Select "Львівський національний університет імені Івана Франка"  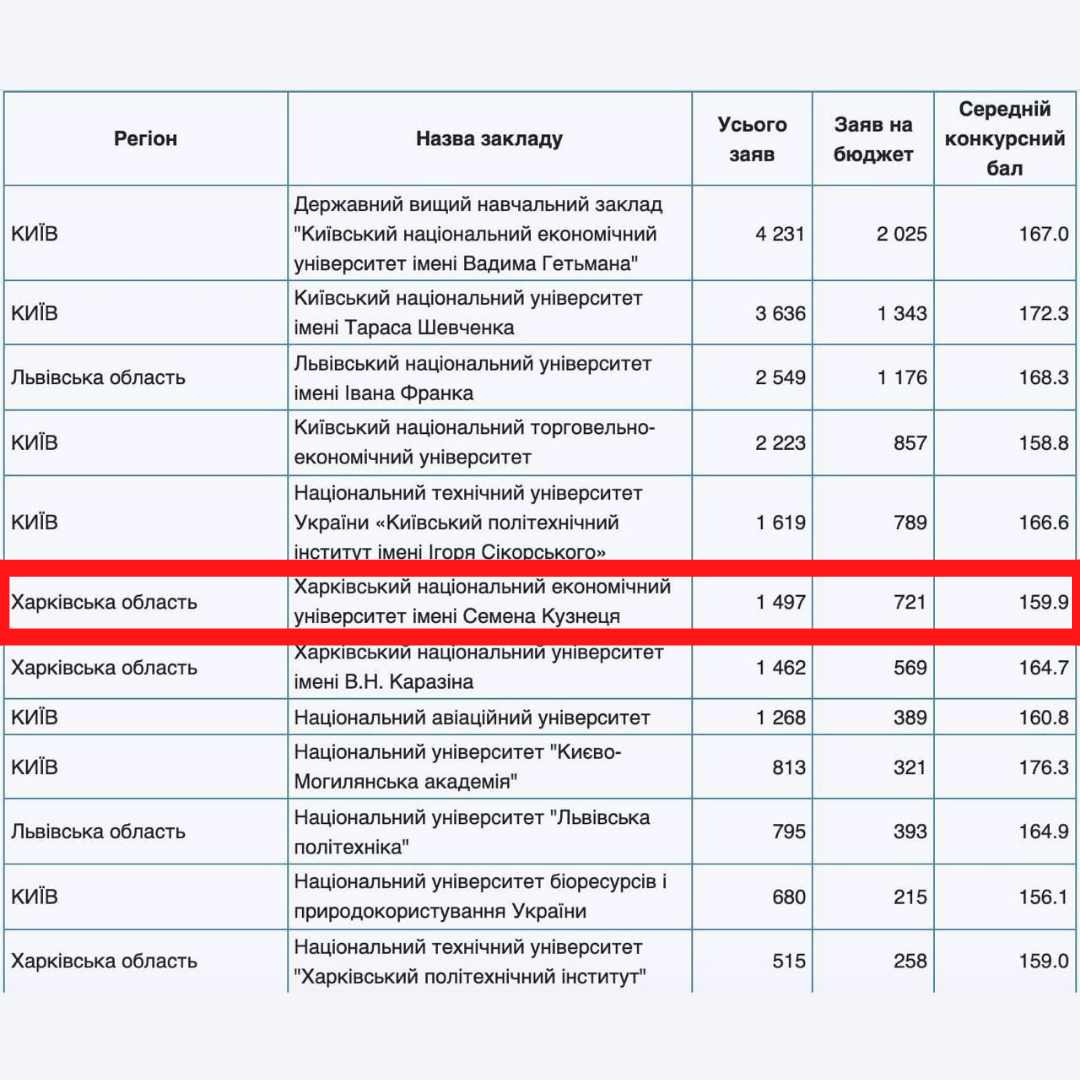tap(472, 377)
